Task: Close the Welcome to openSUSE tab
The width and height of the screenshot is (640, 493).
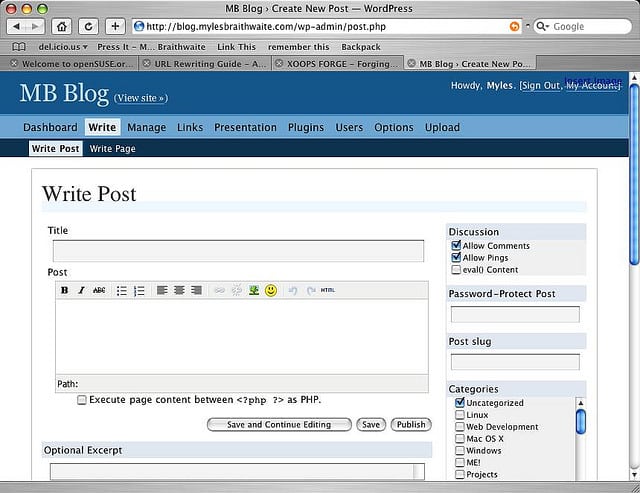Action: pos(14,63)
